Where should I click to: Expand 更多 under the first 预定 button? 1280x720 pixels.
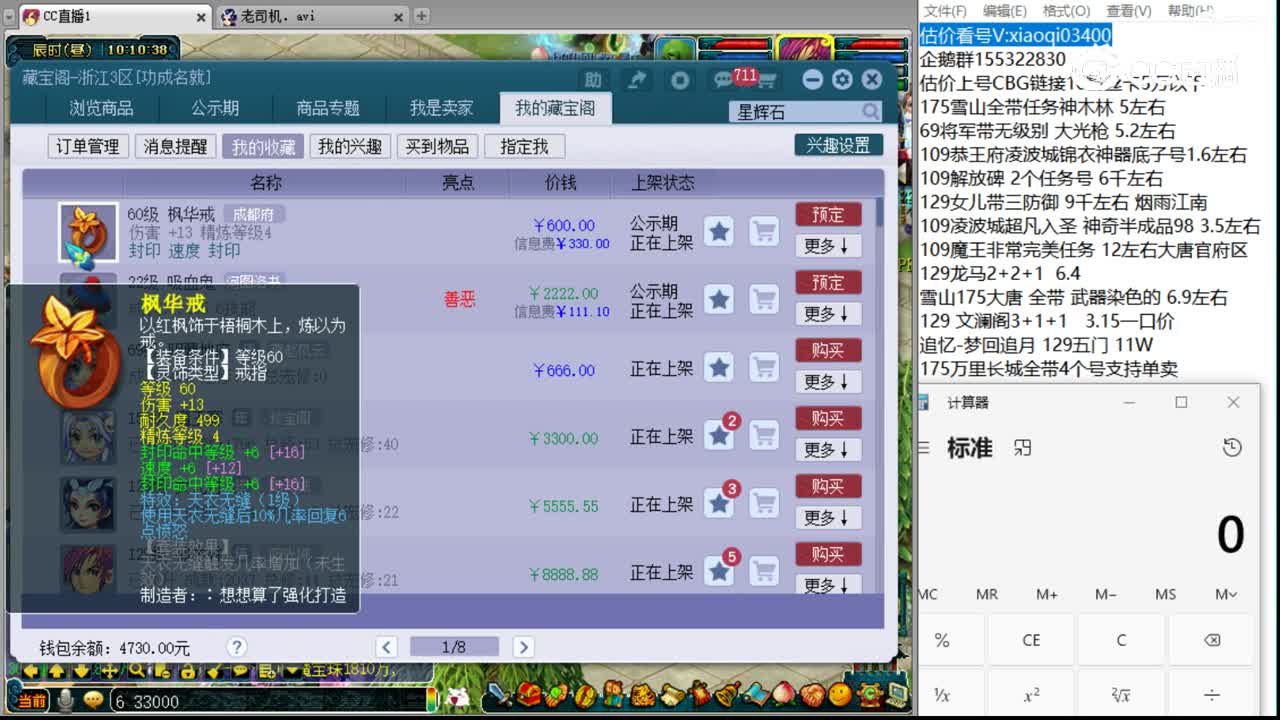click(x=828, y=246)
